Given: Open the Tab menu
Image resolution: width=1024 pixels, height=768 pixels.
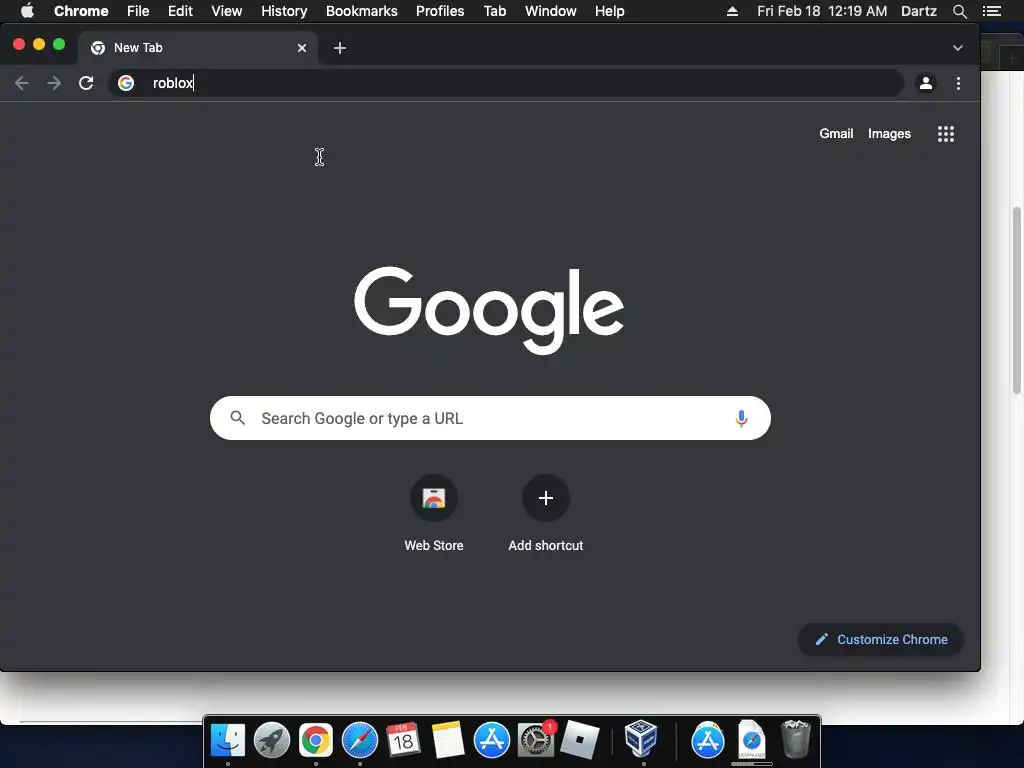Looking at the screenshot, I should [x=495, y=11].
